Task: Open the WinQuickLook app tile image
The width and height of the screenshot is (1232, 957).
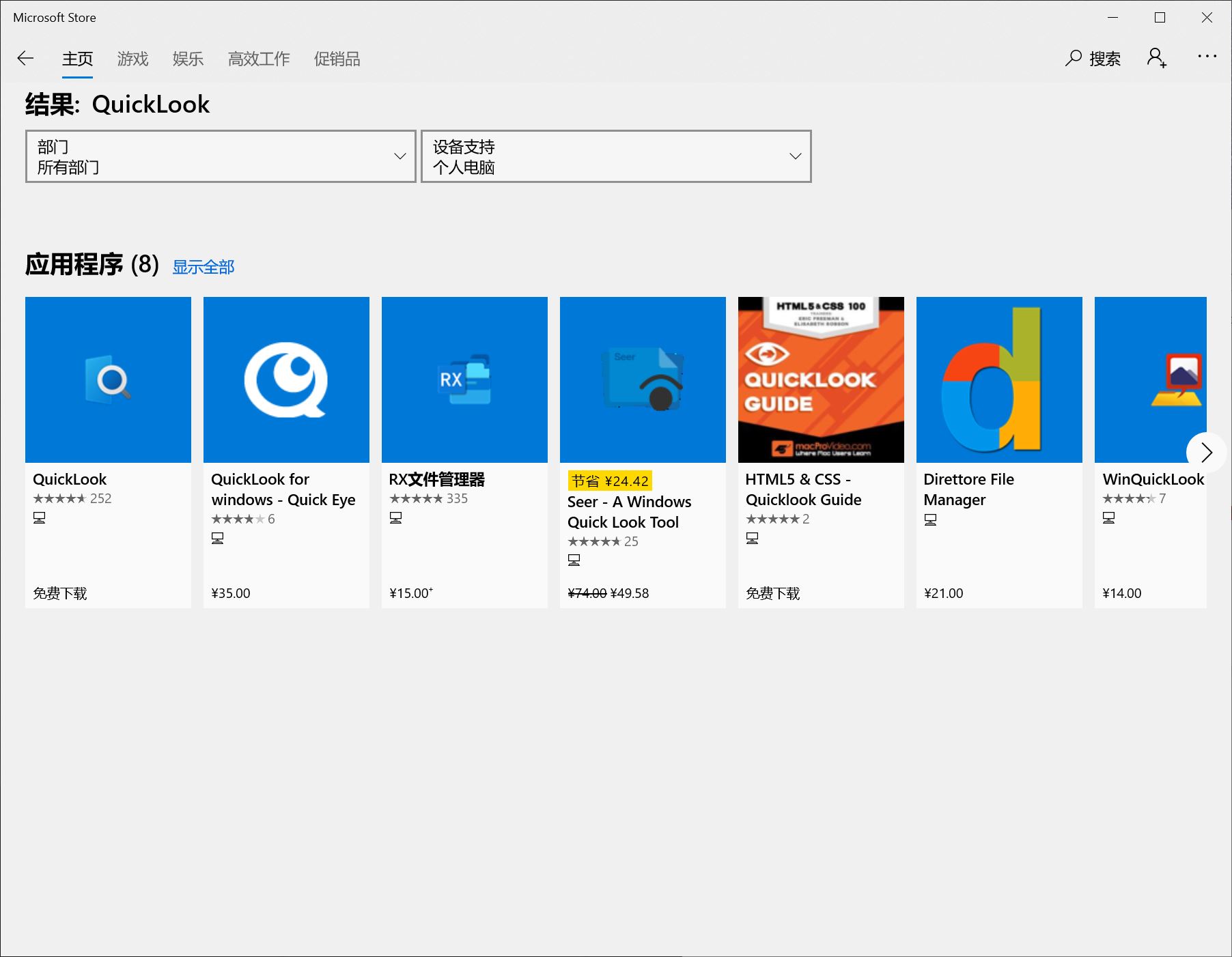Action: click(x=1150, y=380)
